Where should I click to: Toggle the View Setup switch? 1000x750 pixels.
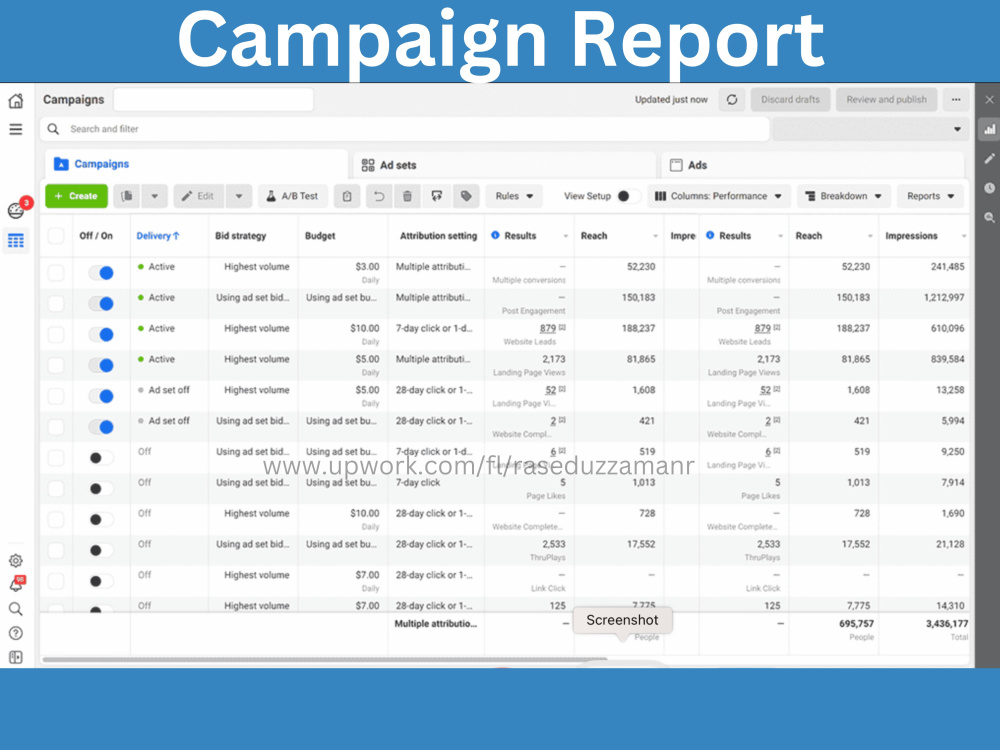(x=628, y=196)
